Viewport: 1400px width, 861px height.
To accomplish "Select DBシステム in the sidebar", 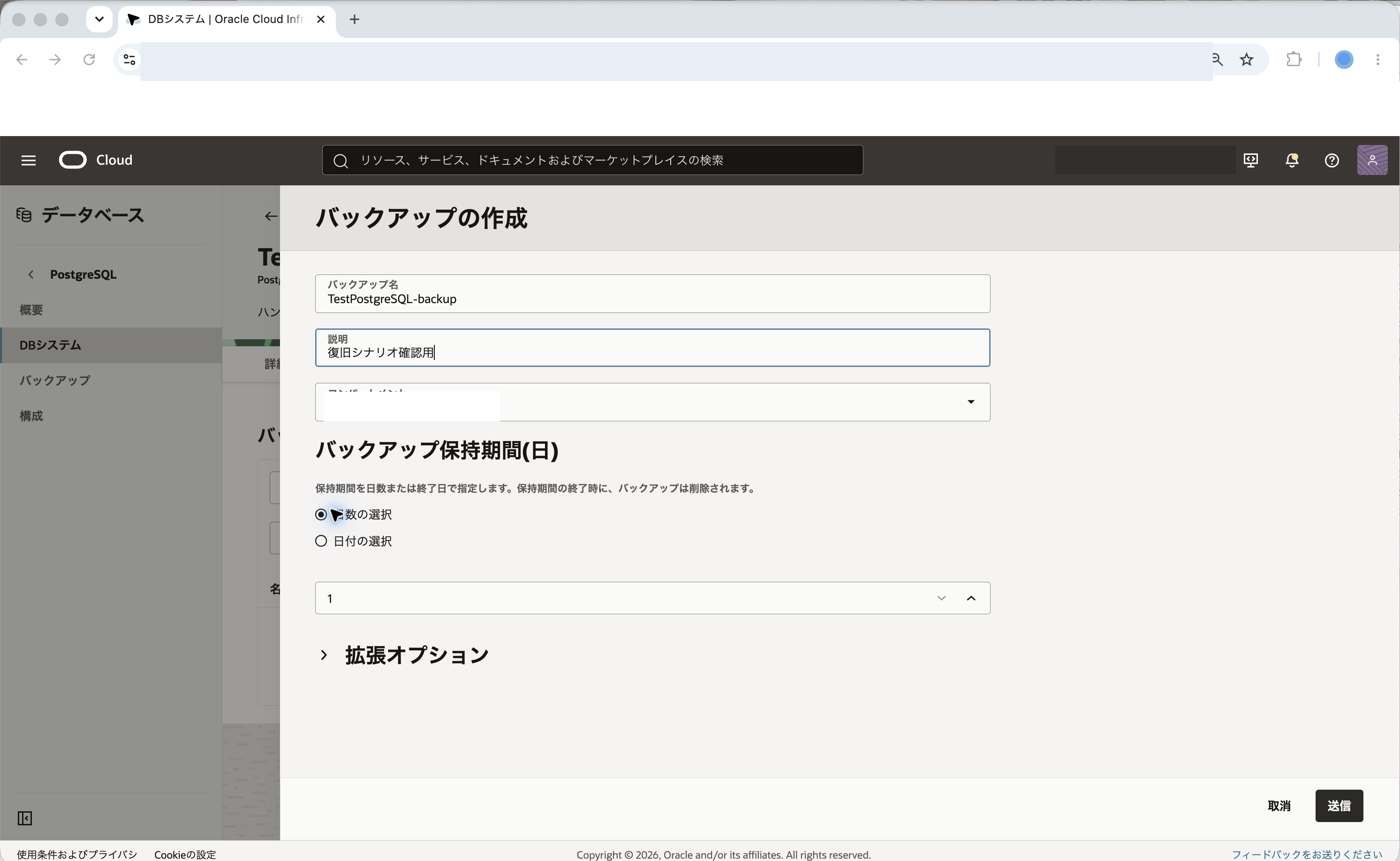I will click(x=111, y=345).
